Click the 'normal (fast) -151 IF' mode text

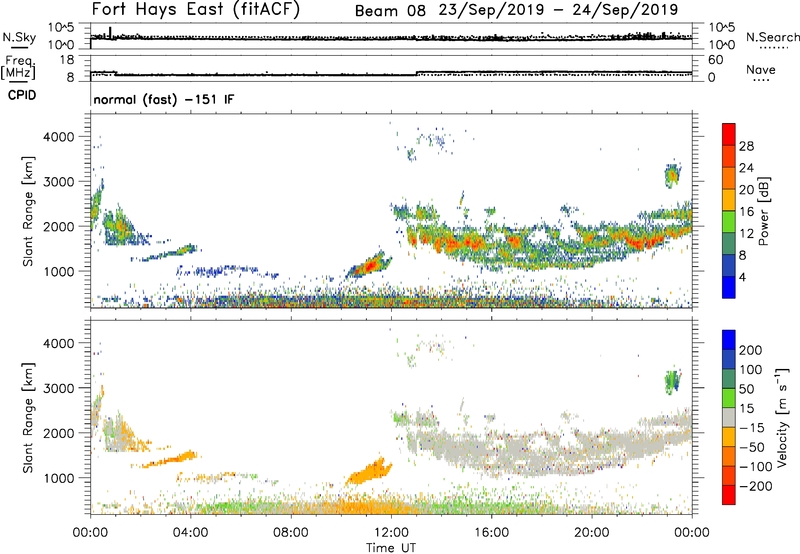point(164,99)
